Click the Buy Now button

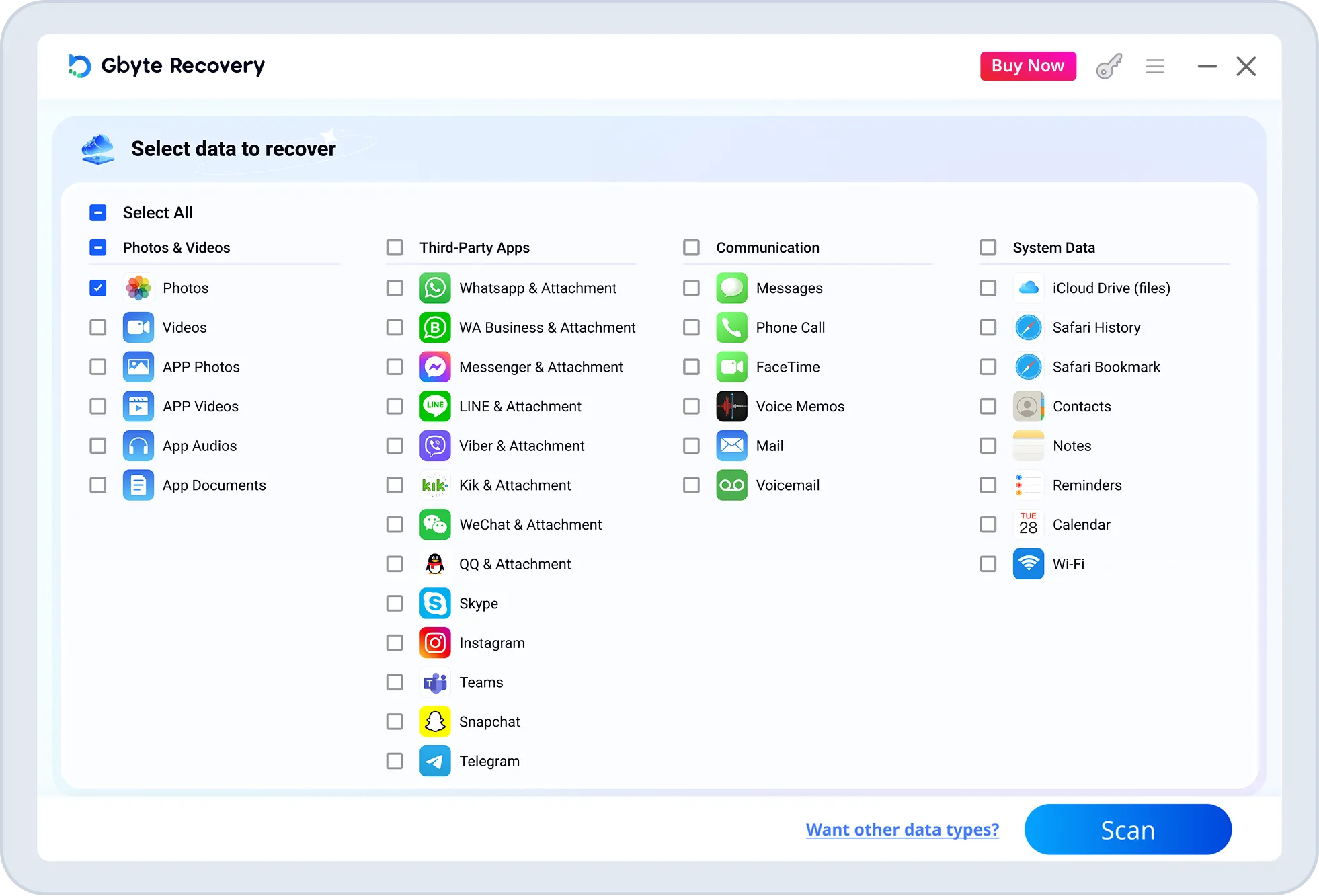(x=1028, y=66)
